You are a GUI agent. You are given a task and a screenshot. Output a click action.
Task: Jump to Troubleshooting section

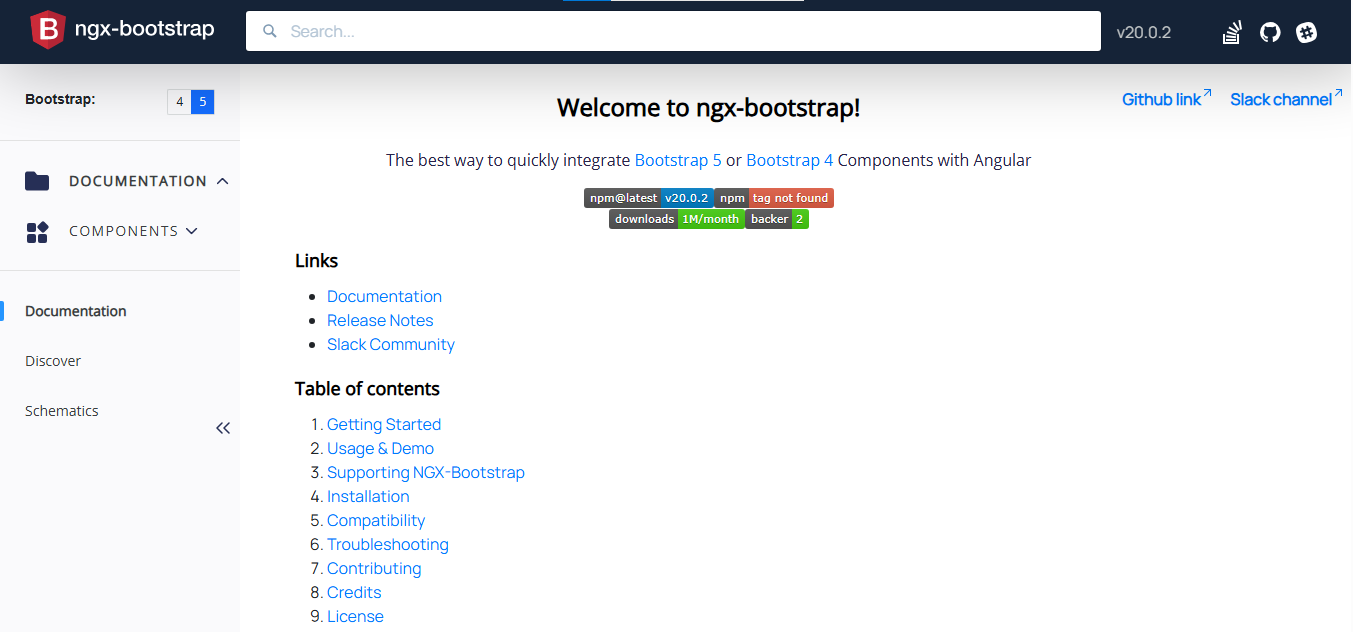point(388,544)
